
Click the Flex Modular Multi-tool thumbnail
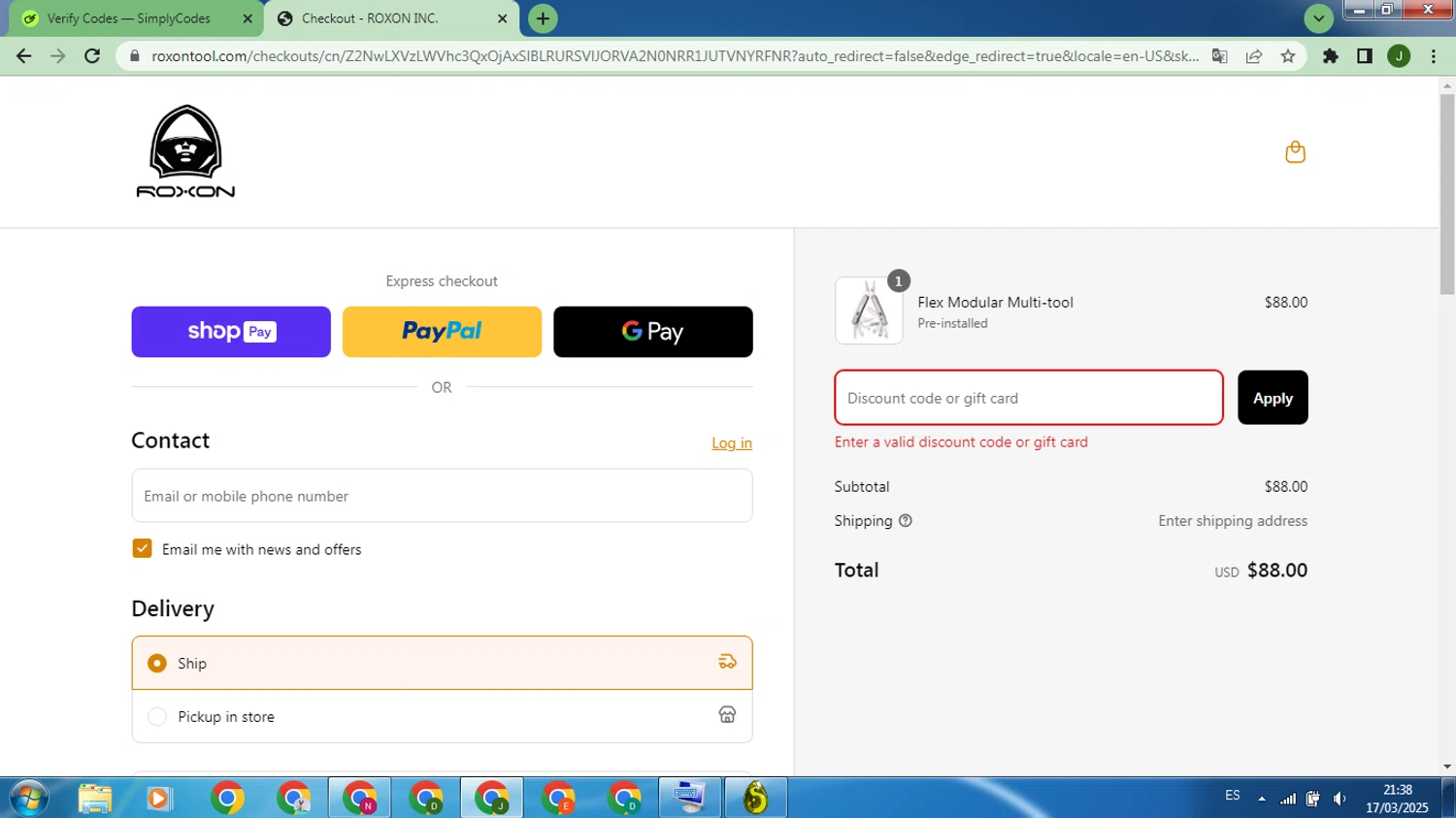pyautogui.click(x=869, y=311)
